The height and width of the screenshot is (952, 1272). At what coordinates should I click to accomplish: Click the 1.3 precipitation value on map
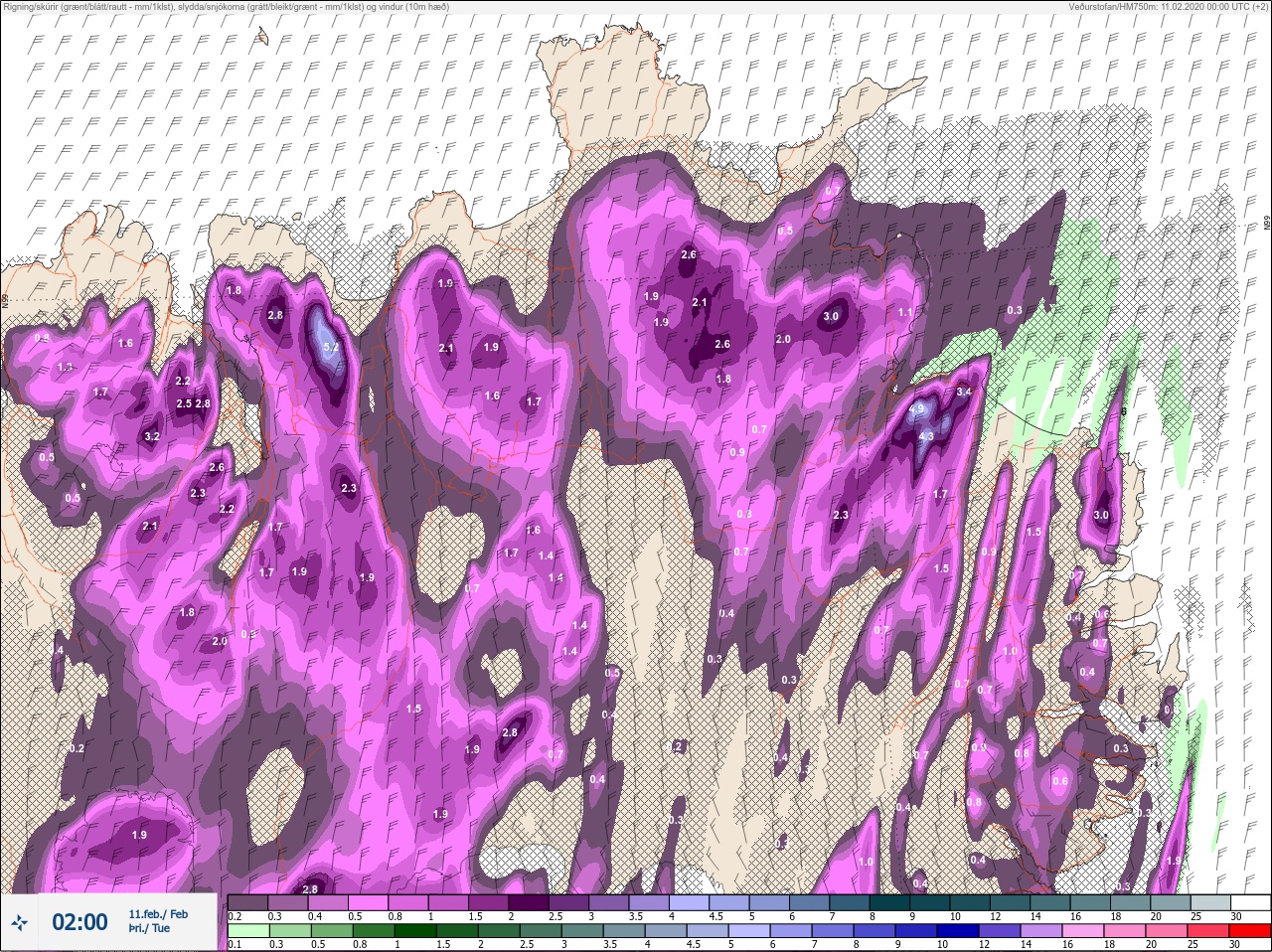click(x=66, y=368)
